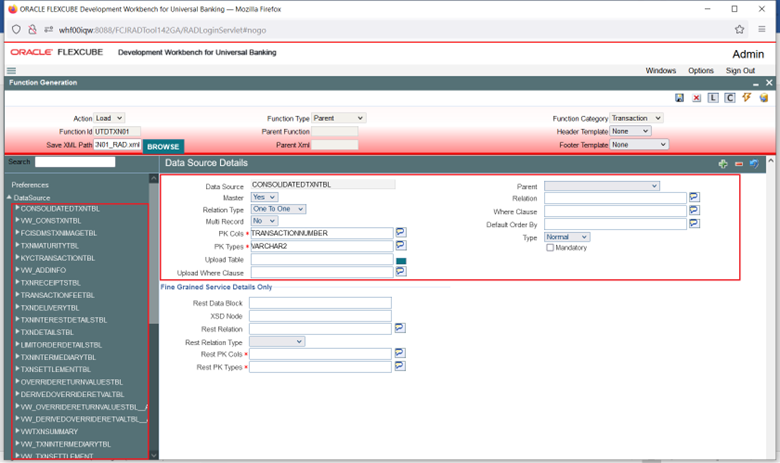Open the Type Normal dropdown

[x=567, y=237]
